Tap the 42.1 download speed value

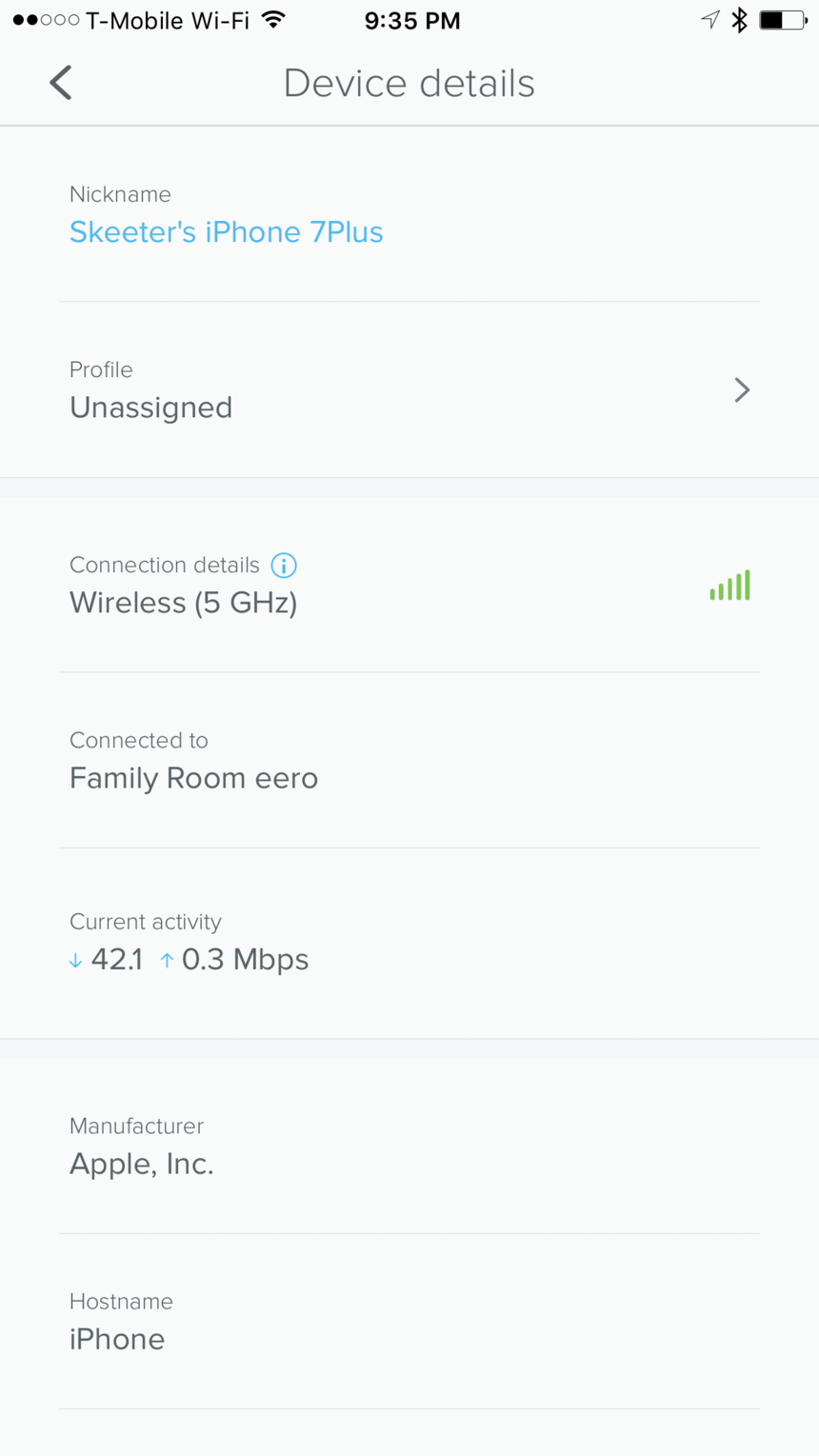pos(117,960)
